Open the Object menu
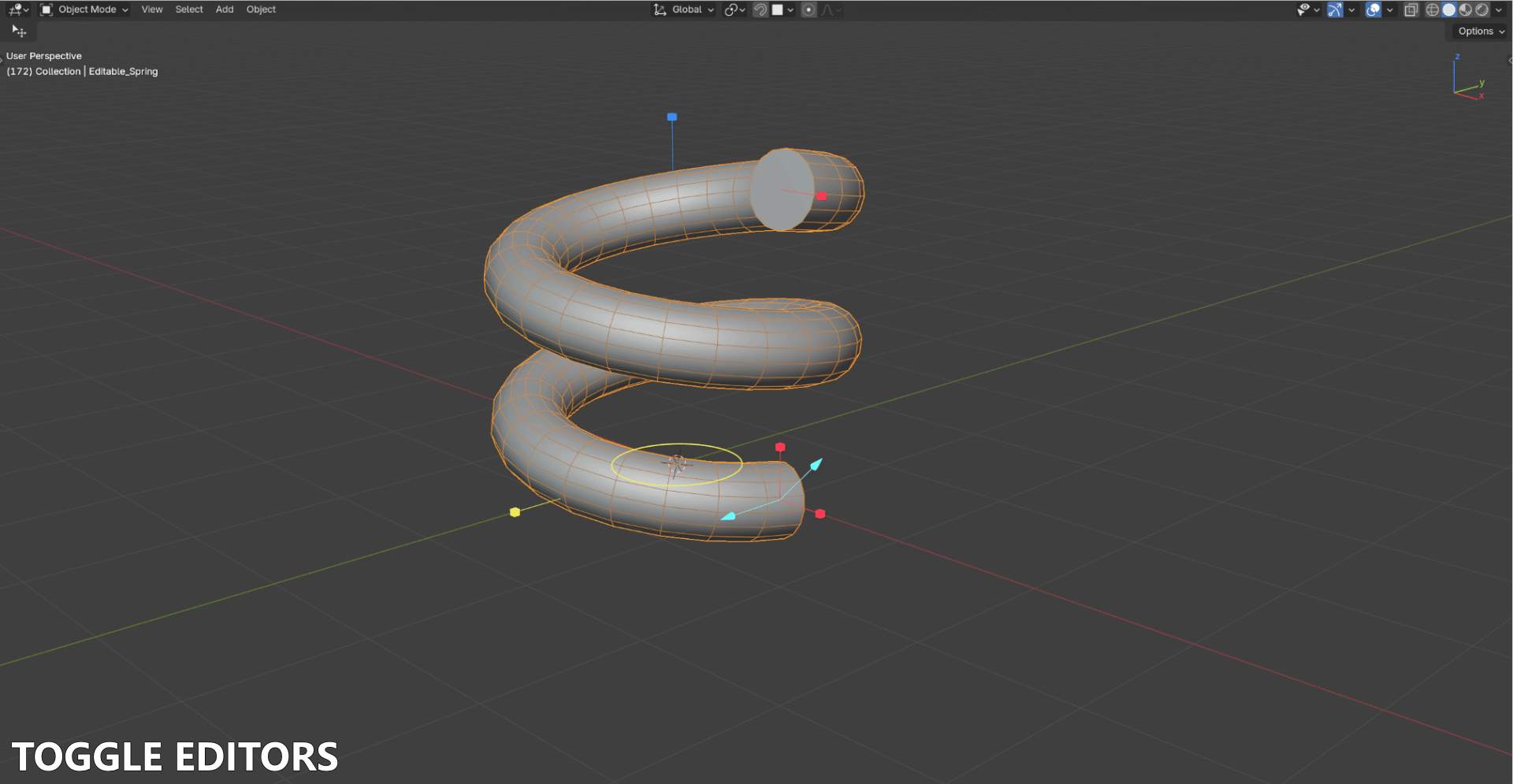The width and height of the screenshot is (1513, 784). pos(261,9)
